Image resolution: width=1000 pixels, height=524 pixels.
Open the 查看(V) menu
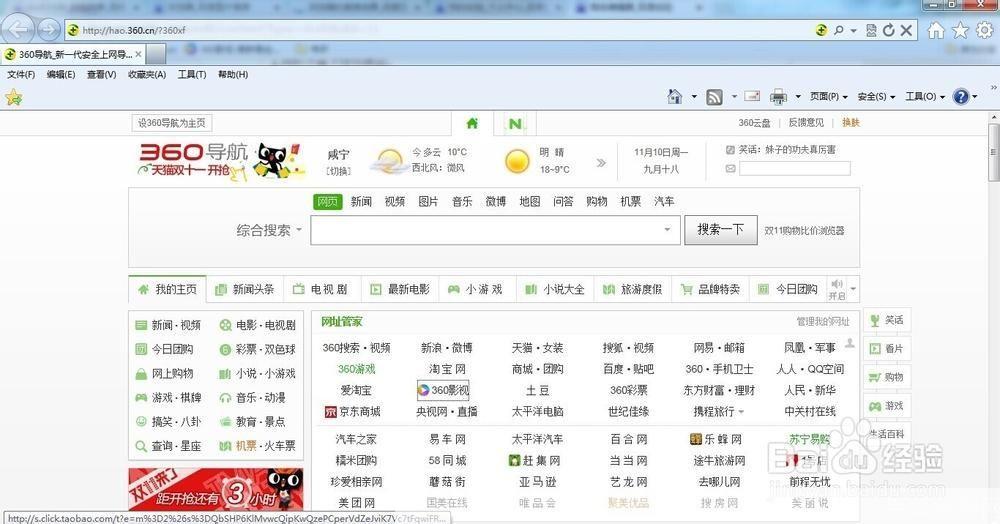pos(101,75)
